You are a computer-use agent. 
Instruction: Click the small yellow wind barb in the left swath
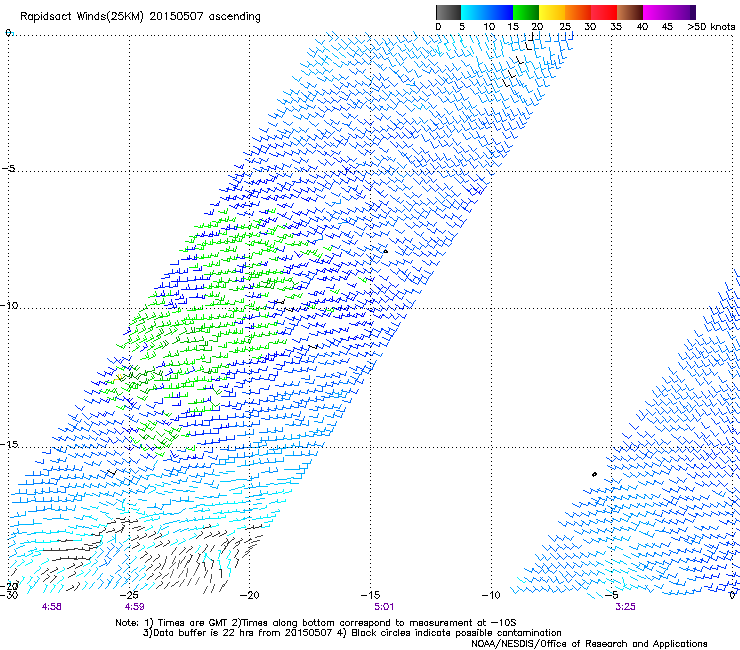point(118,377)
